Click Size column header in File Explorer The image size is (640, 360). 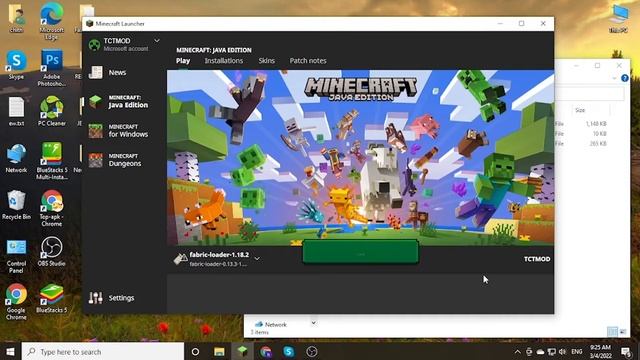580,110
